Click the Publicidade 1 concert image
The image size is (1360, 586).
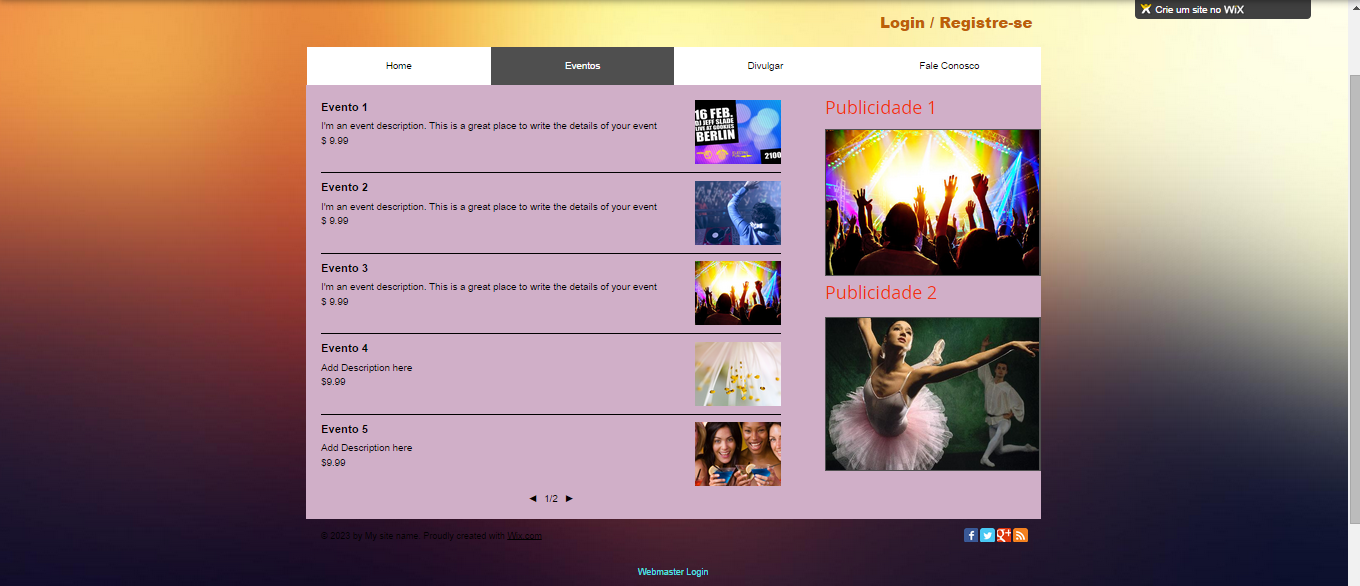click(x=932, y=202)
